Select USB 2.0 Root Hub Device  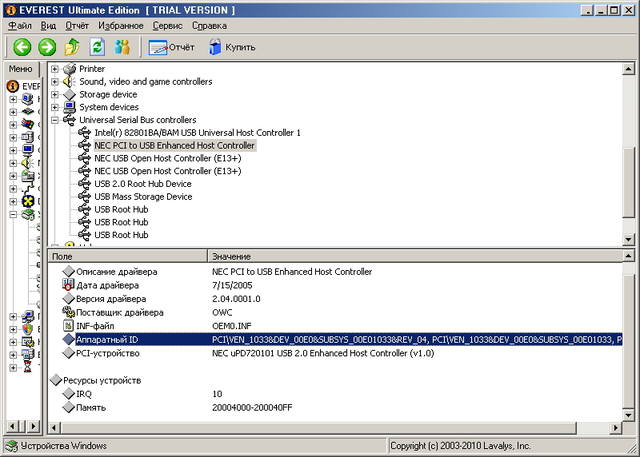tap(143, 184)
